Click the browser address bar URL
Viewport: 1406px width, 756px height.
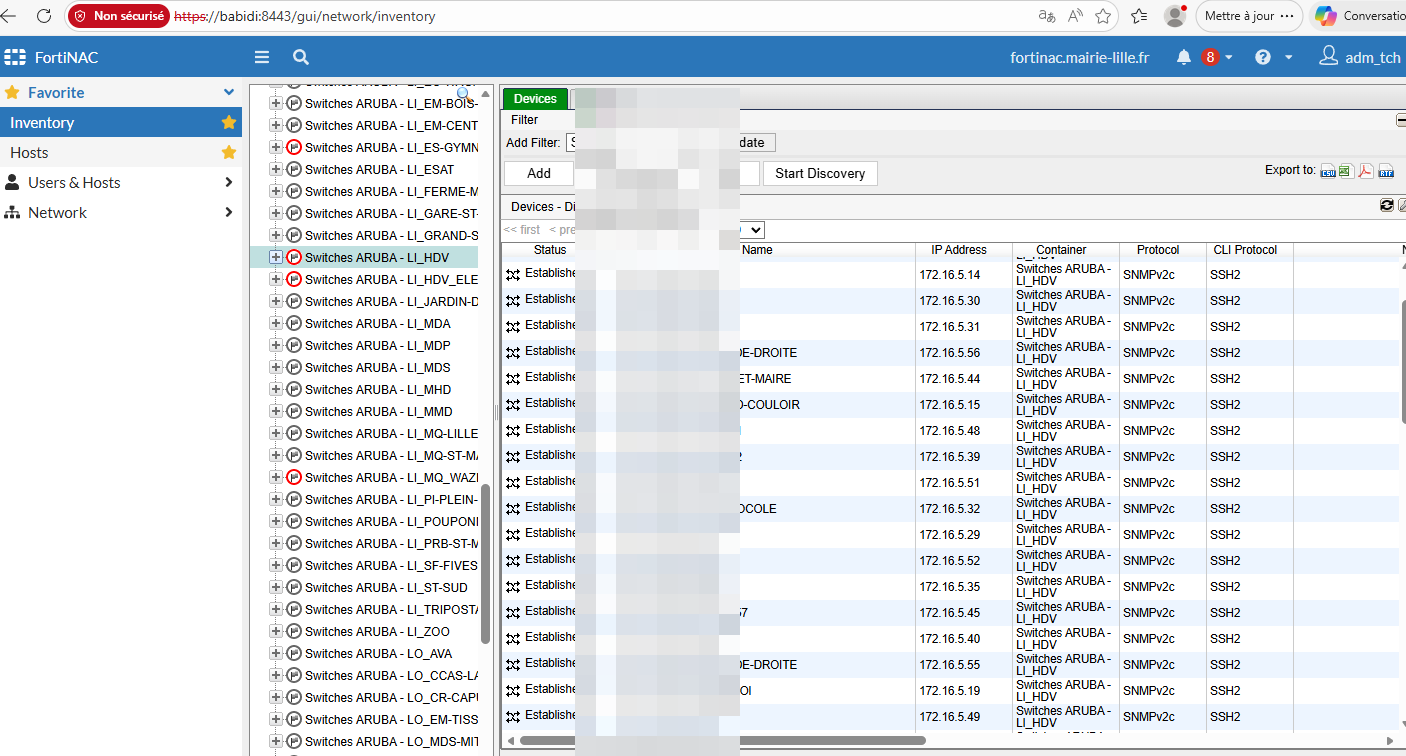(x=305, y=16)
